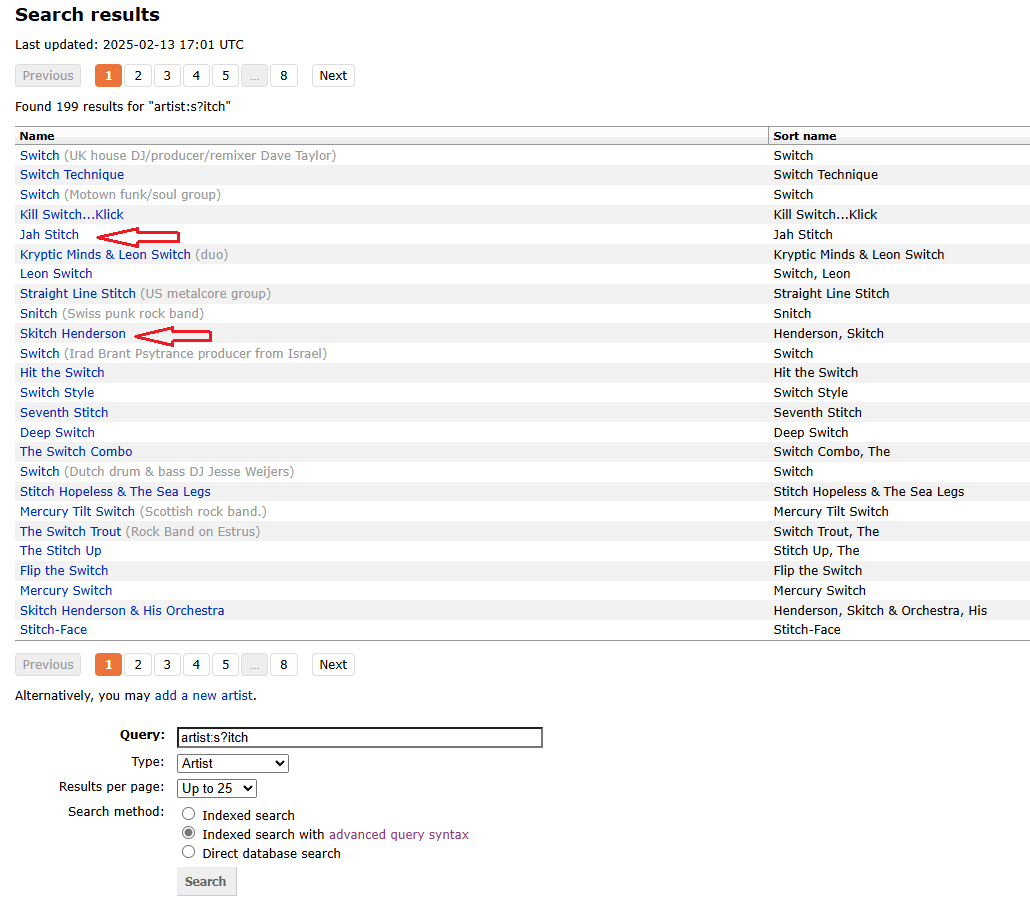Viewport: 1030px width, 903px height.
Task: Click sort name cell 'Switch Trout, The'
Action: click(826, 531)
